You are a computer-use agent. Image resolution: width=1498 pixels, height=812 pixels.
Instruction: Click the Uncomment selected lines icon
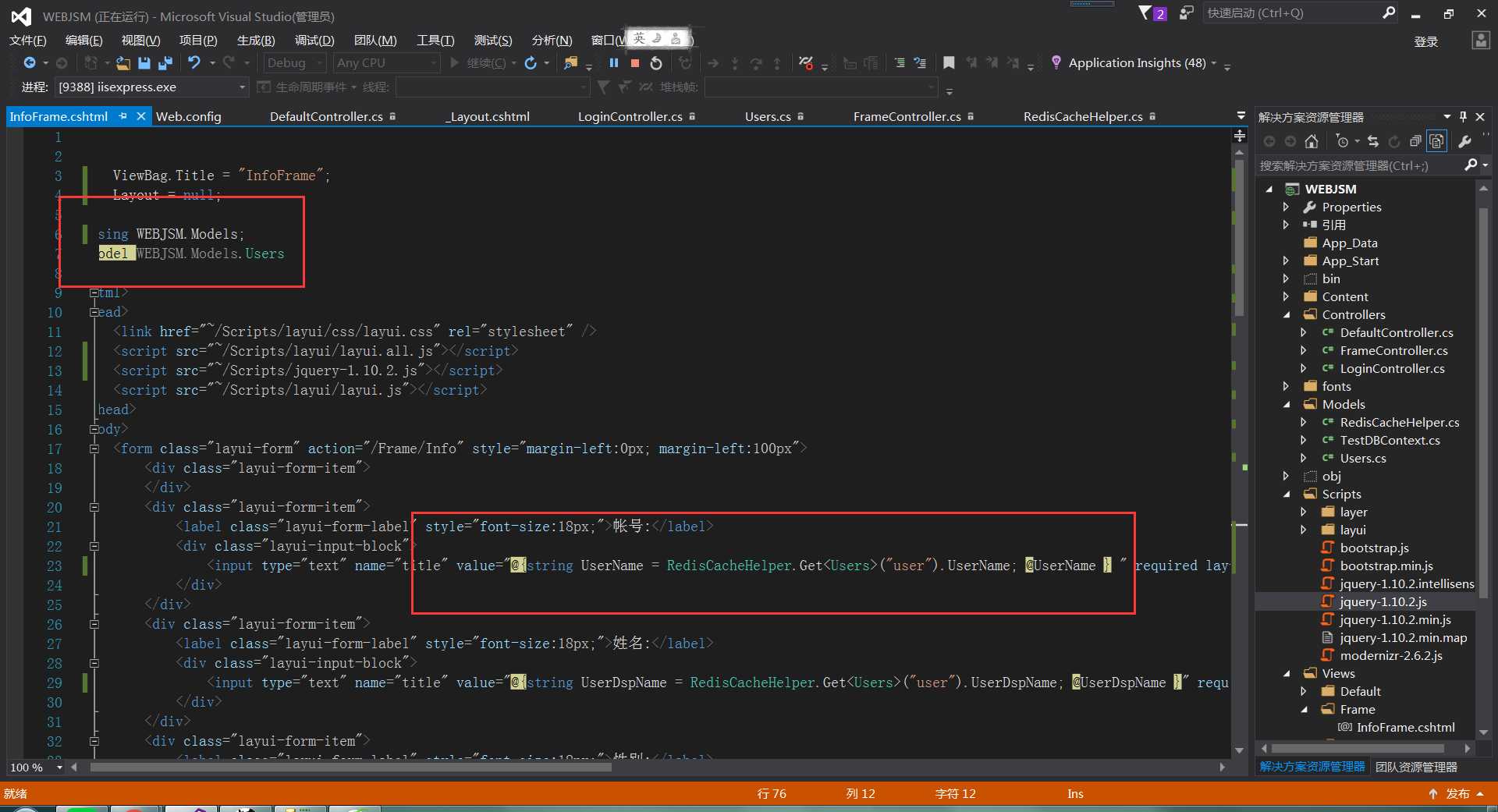(920, 63)
